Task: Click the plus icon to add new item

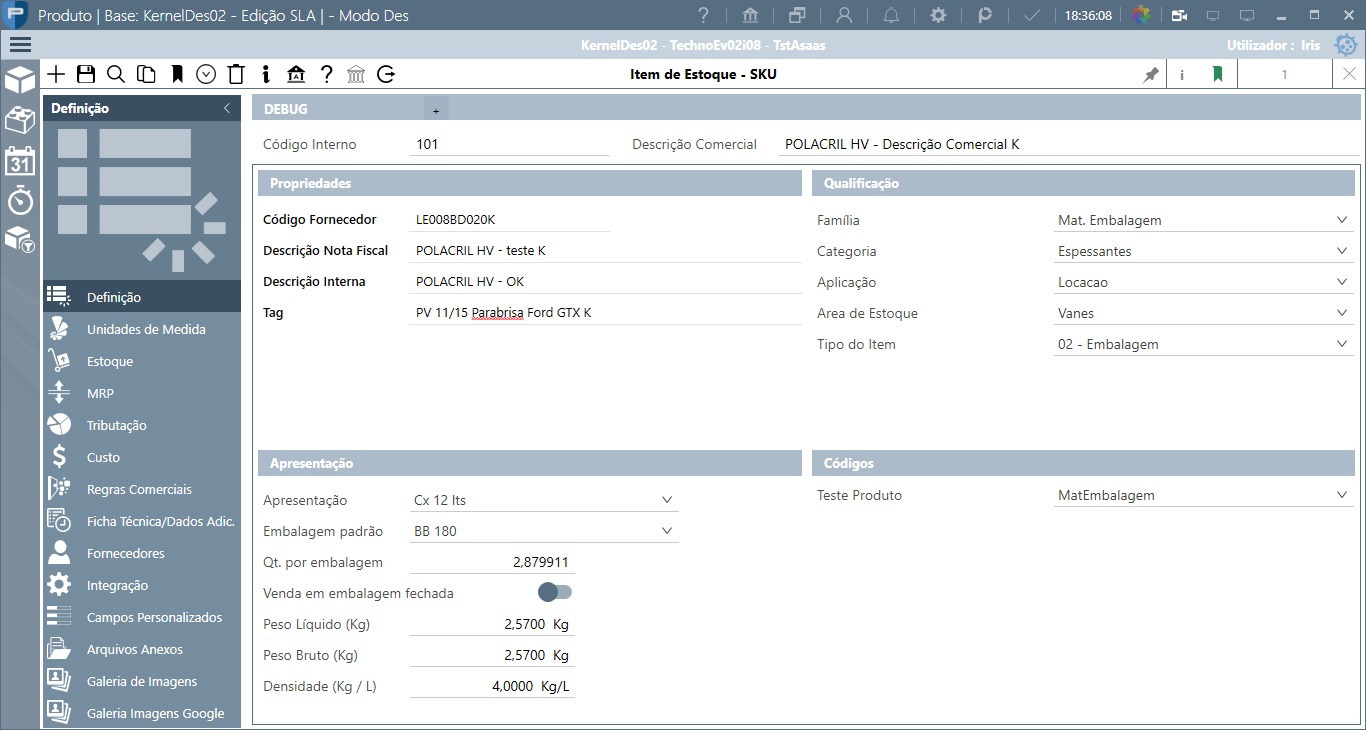Action: [x=56, y=74]
